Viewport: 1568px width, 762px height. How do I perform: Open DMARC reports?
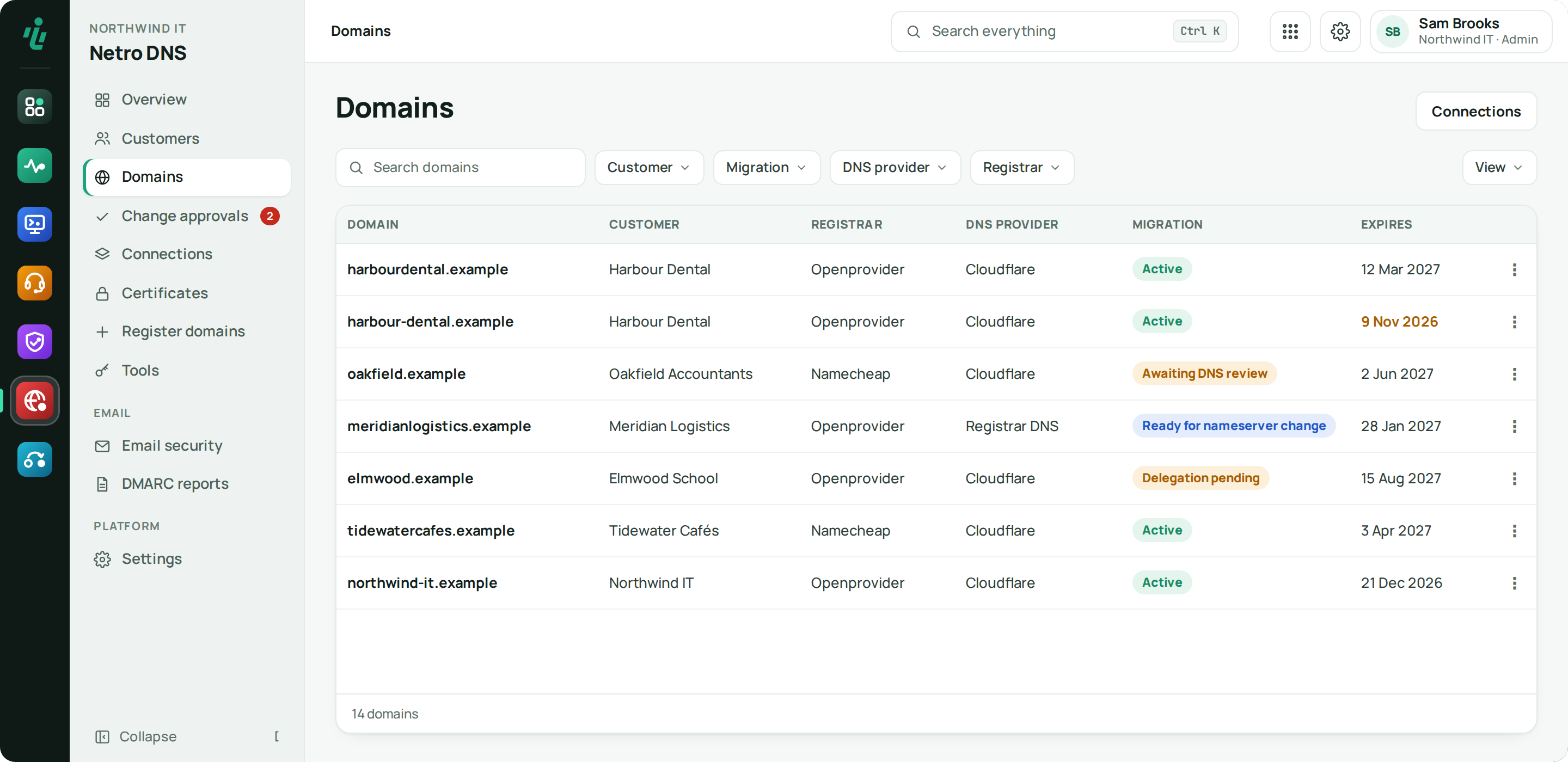[x=187, y=484]
